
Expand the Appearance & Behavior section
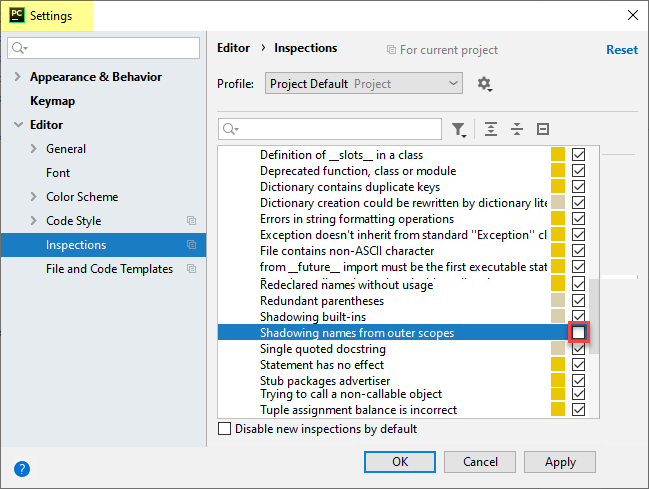(x=18, y=77)
